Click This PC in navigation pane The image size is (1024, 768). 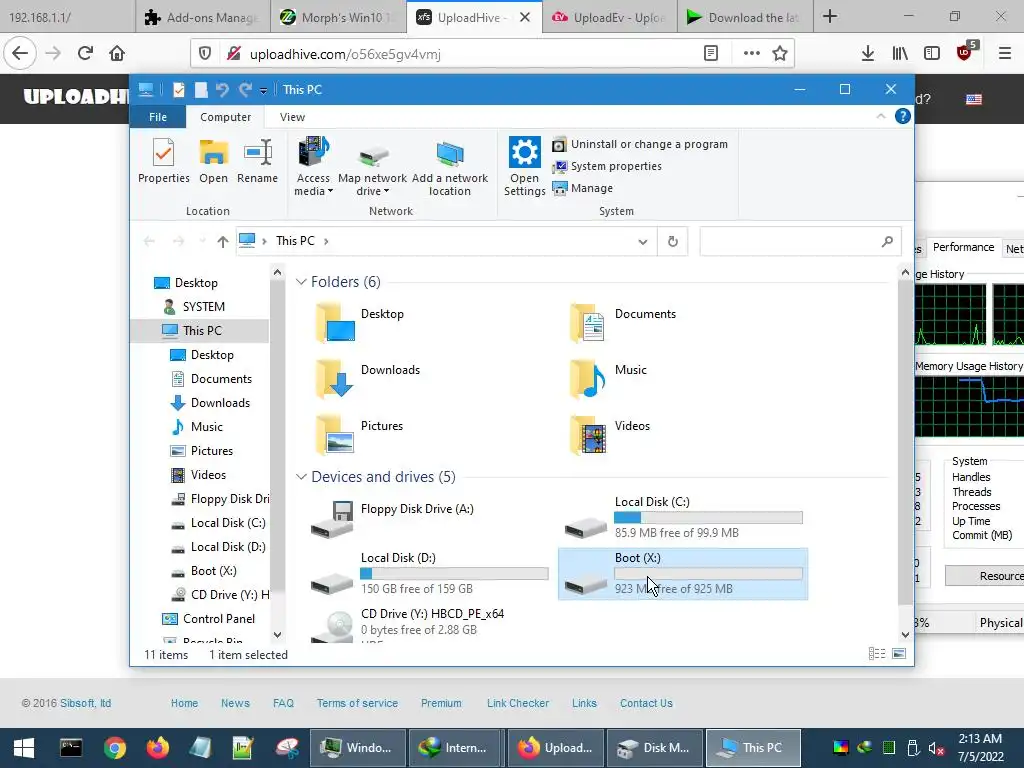pos(202,331)
